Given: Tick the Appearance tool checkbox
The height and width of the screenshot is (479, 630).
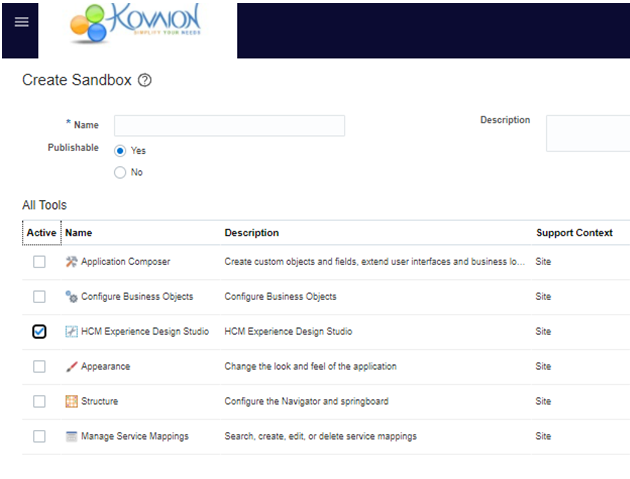Looking at the screenshot, I should pyautogui.click(x=39, y=367).
